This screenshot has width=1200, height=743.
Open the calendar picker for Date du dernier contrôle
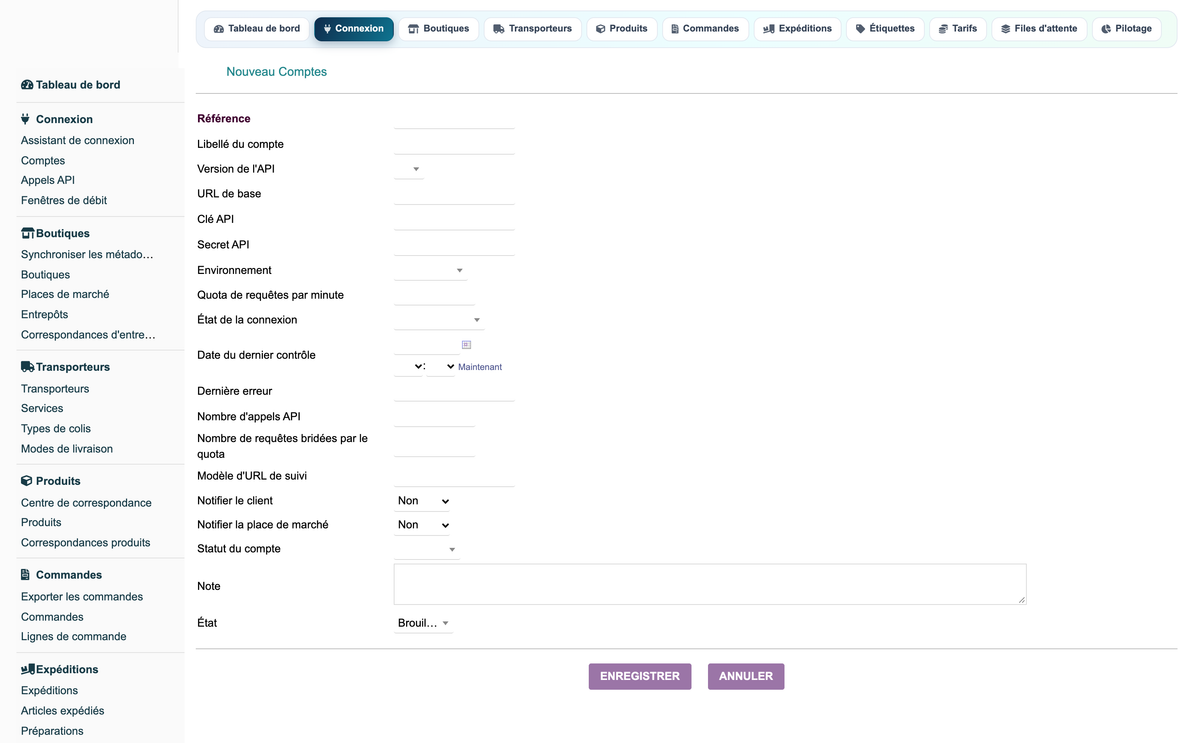tap(466, 344)
